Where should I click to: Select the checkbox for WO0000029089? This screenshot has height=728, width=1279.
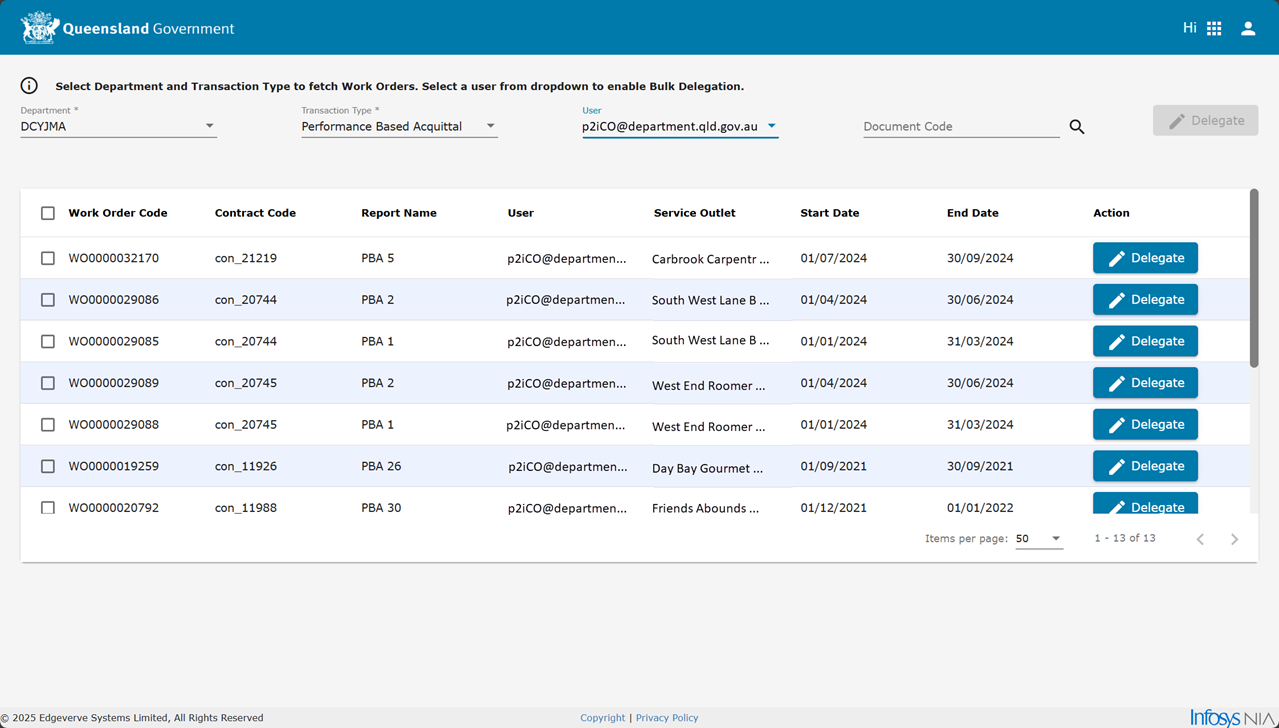(48, 383)
